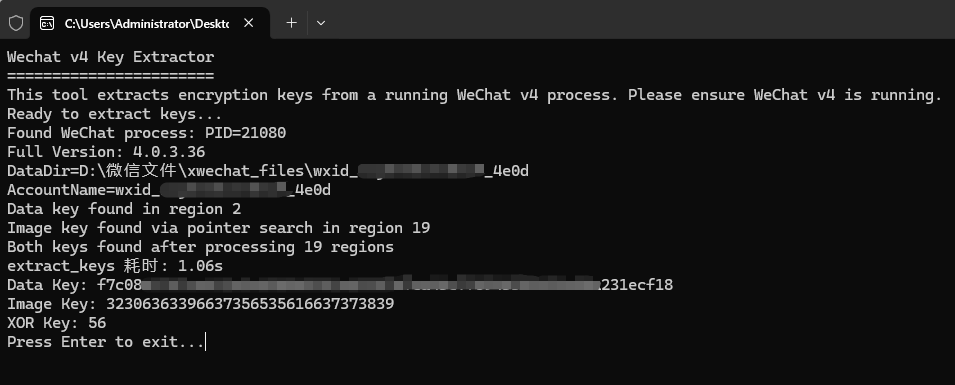The image size is (955, 385).
Task: Click the command prompt icon on the tab
Action: point(47,23)
